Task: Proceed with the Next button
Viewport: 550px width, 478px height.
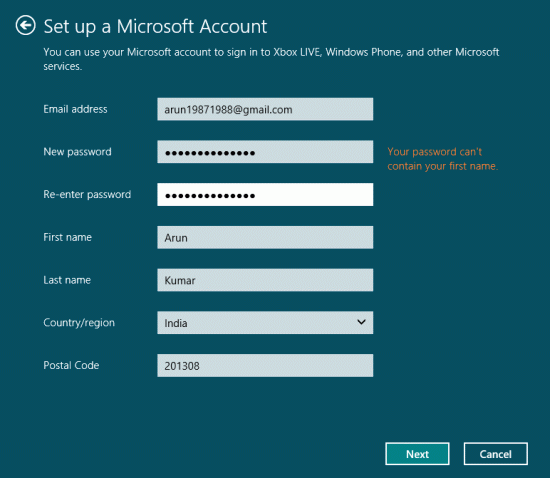Action: (417, 454)
